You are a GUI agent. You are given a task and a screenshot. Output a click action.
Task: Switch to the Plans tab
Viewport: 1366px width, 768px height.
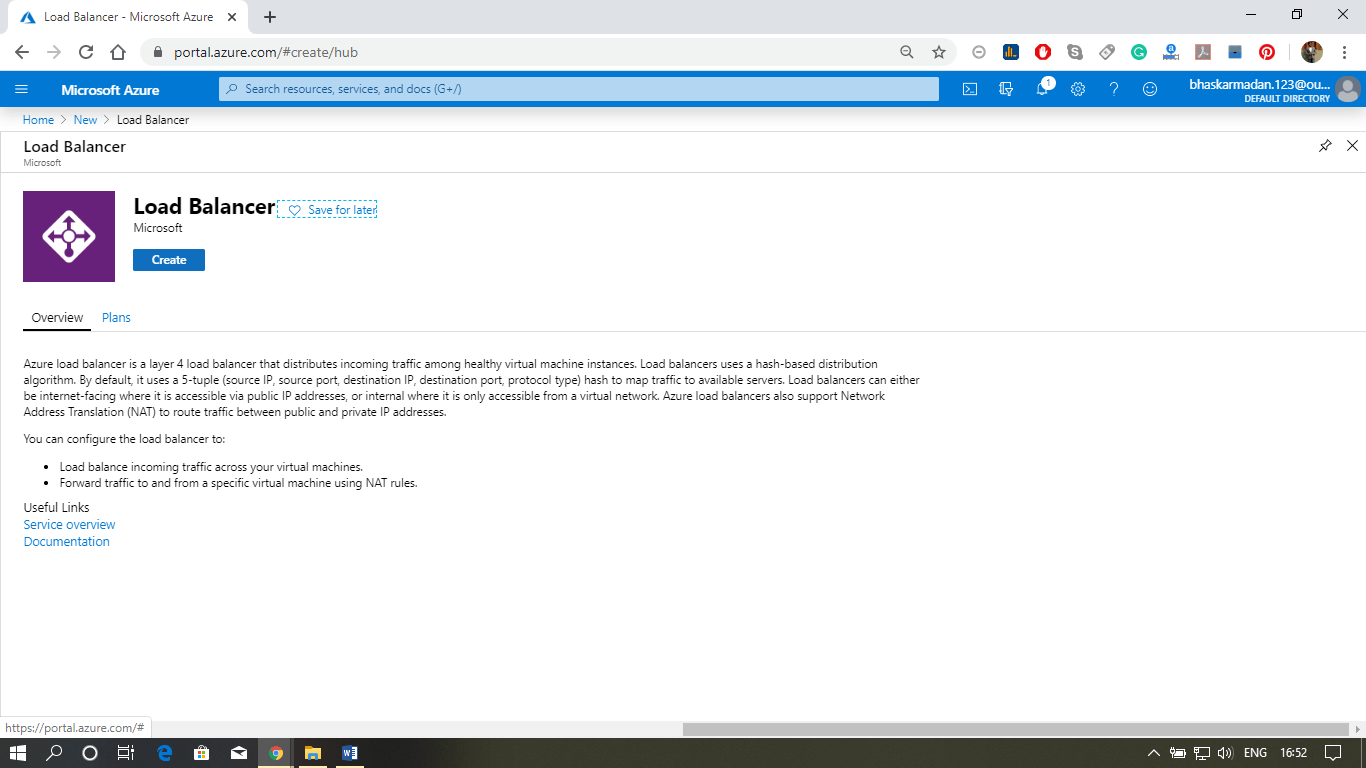(x=116, y=317)
